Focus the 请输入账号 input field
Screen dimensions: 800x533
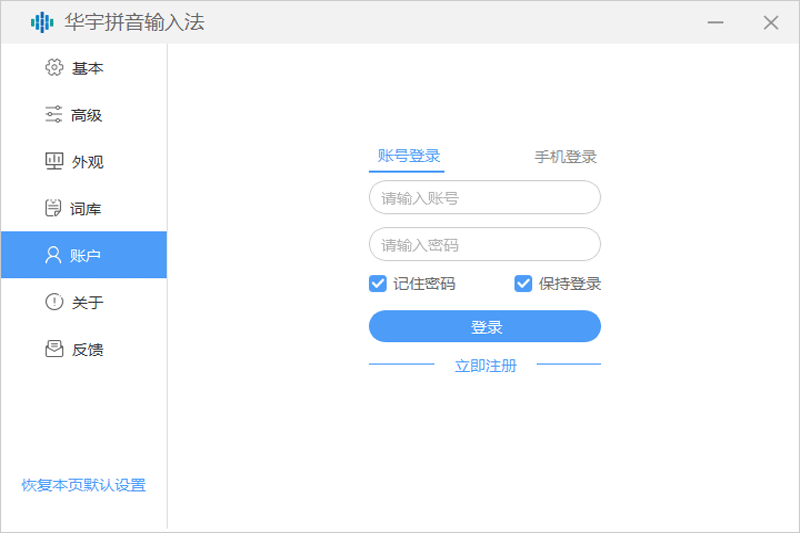click(x=484, y=198)
